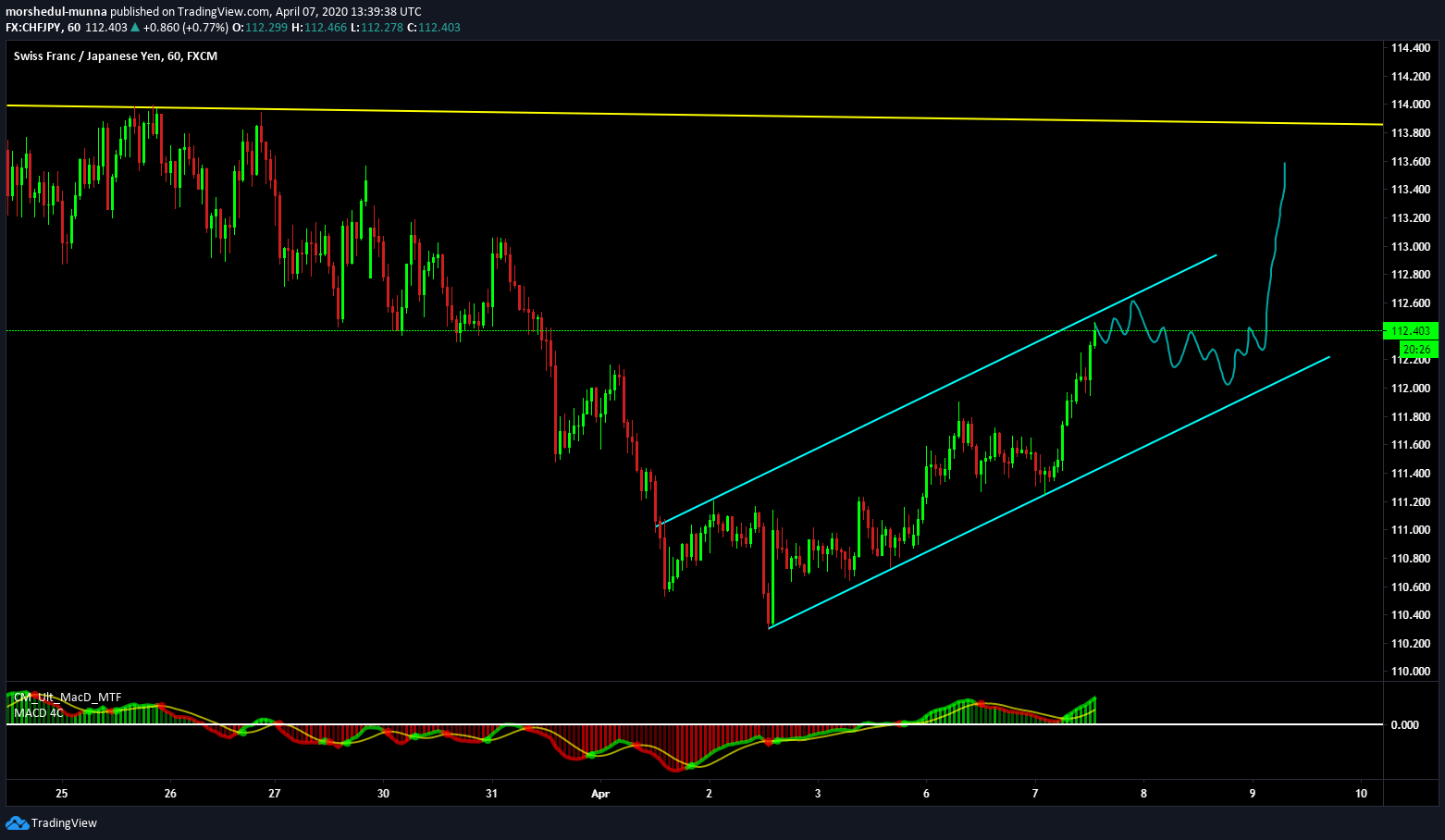Click the date label 31 on time axis
Image resolution: width=1445 pixels, height=840 pixels.
point(492,794)
